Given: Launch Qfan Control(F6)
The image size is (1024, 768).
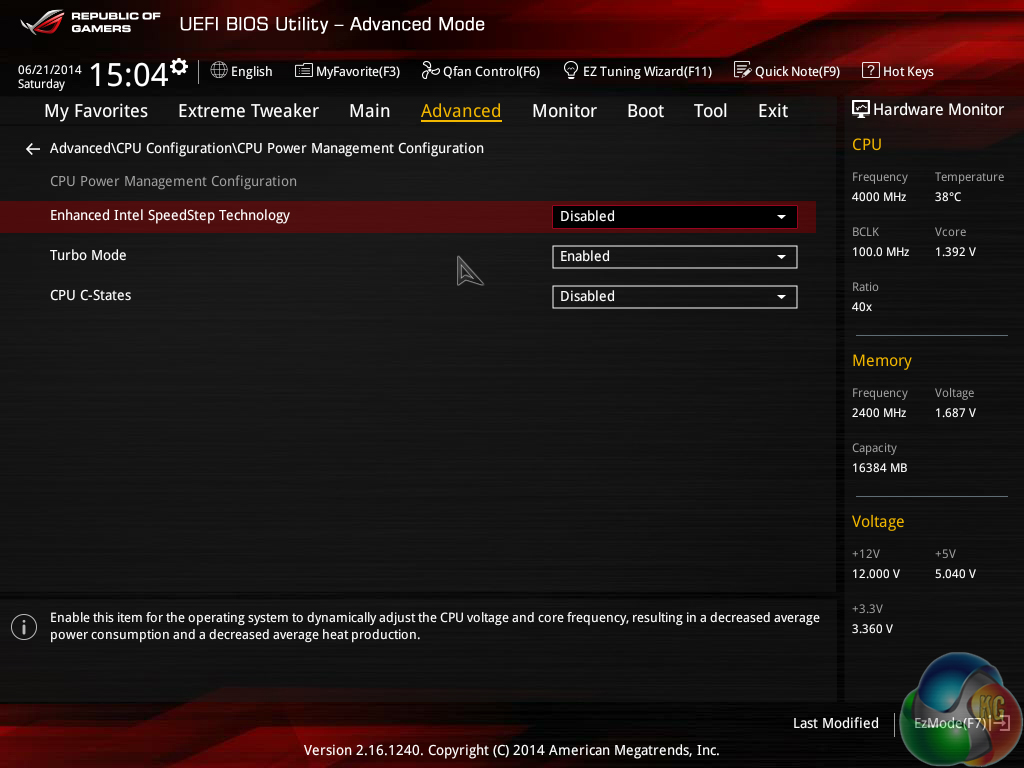Looking at the screenshot, I should tap(481, 71).
